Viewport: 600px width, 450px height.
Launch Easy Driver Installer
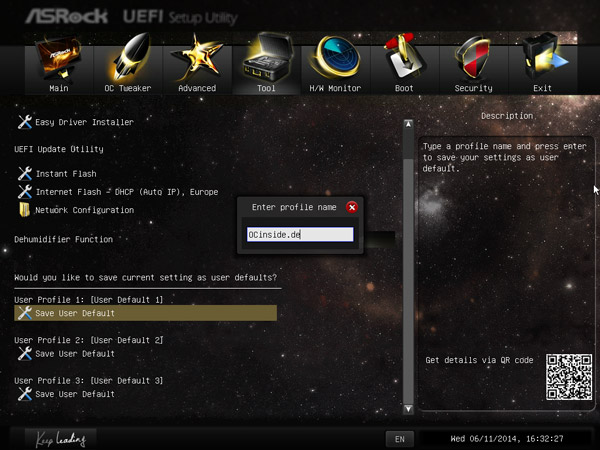(x=85, y=122)
